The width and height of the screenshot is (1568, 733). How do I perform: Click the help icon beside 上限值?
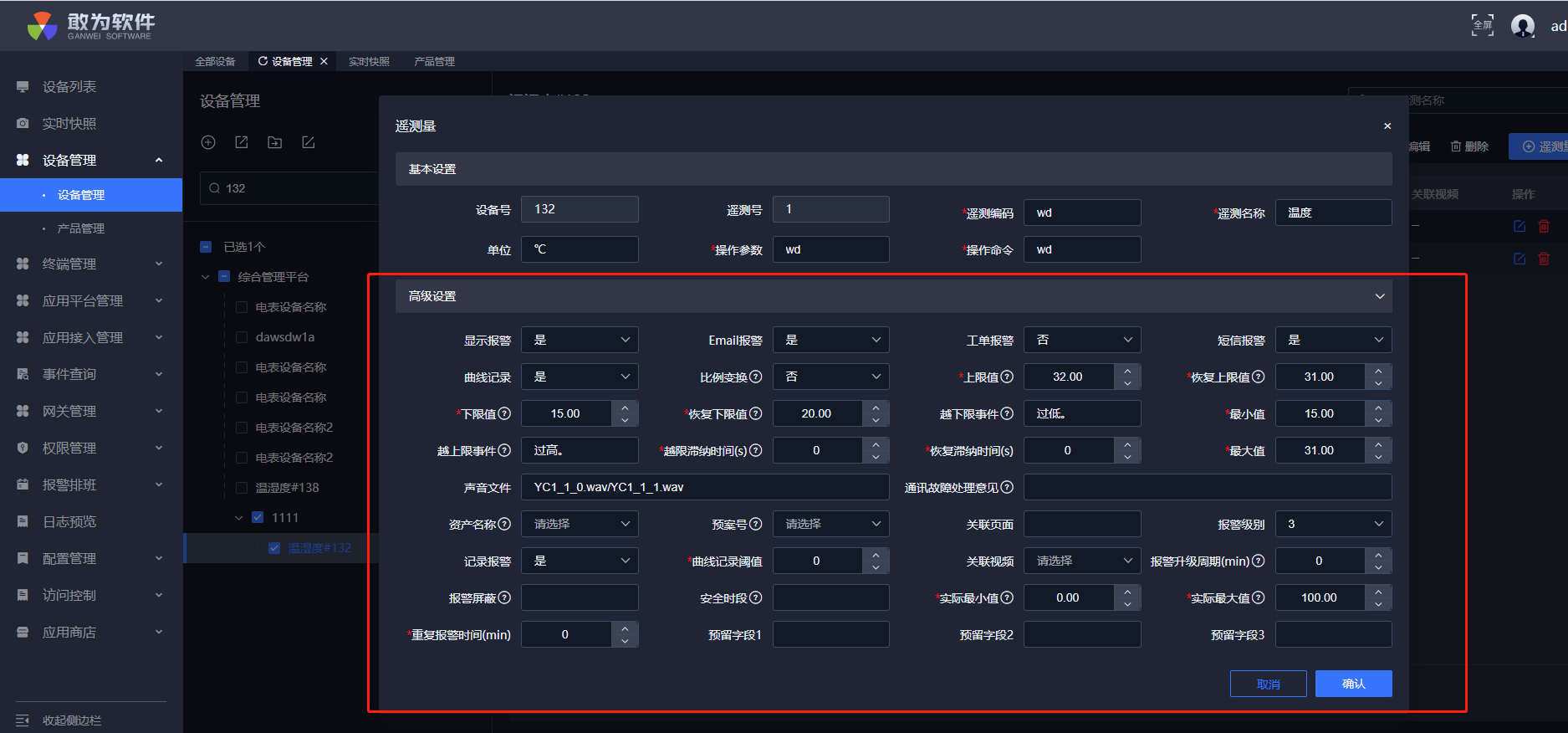pyautogui.click(x=1007, y=377)
